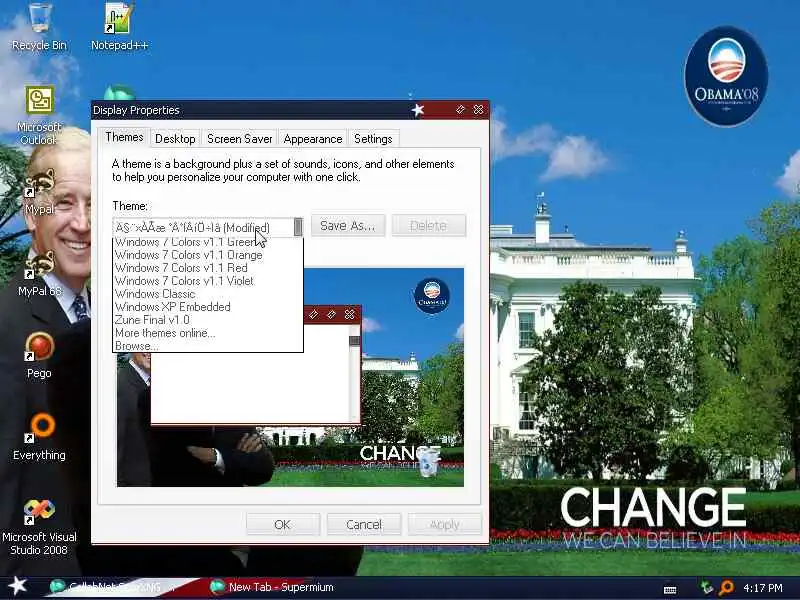Click the 4:17 PM taskbar clock
This screenshot has height=600, width=800.
(x=763, y=588)
